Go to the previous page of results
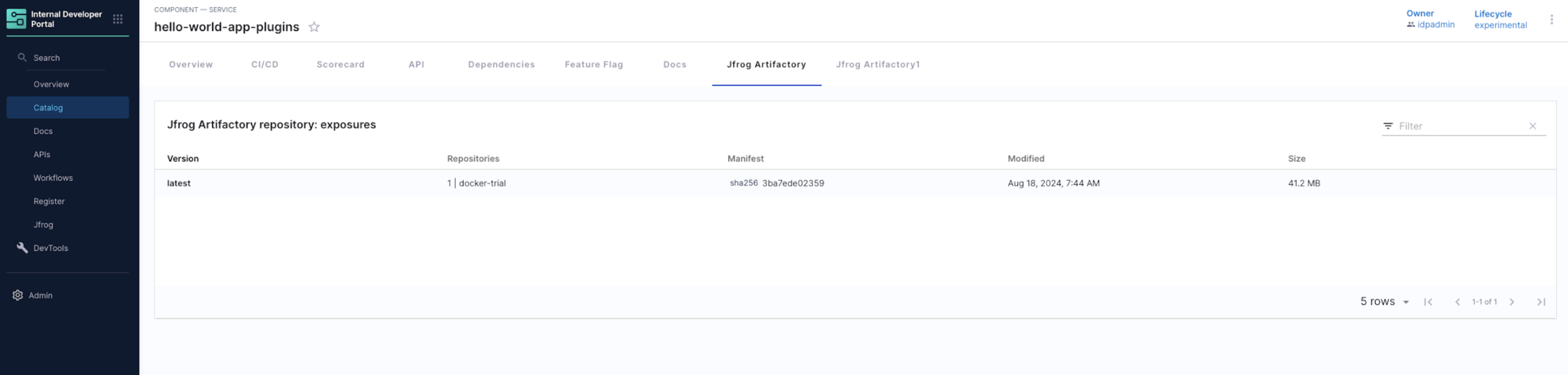Viewport: 1568px width, 375px height. (1457, 302)
